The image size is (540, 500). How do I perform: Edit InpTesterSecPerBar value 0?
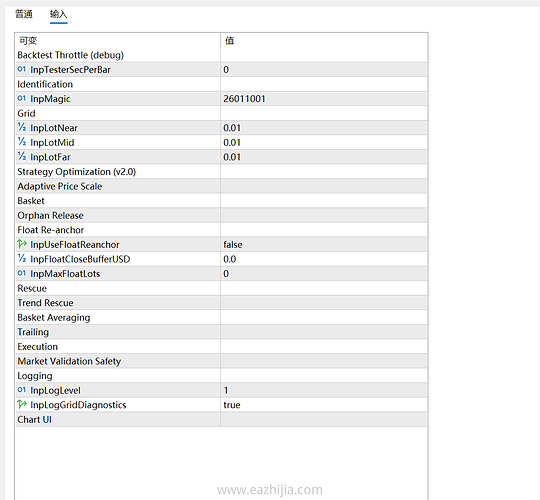pyautogui.click(x=324, y=70)
